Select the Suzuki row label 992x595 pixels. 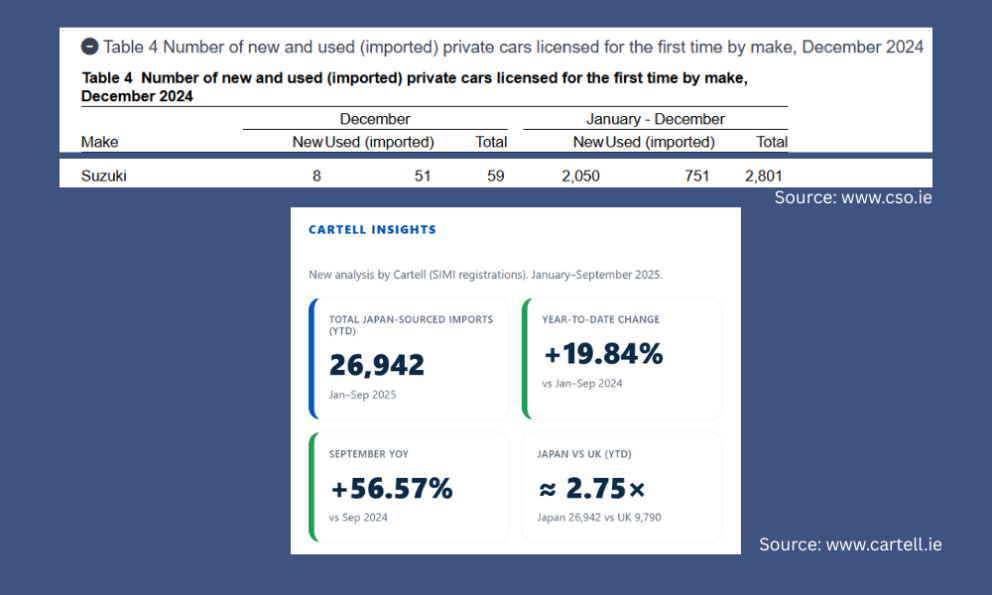(x=104, y=176)
